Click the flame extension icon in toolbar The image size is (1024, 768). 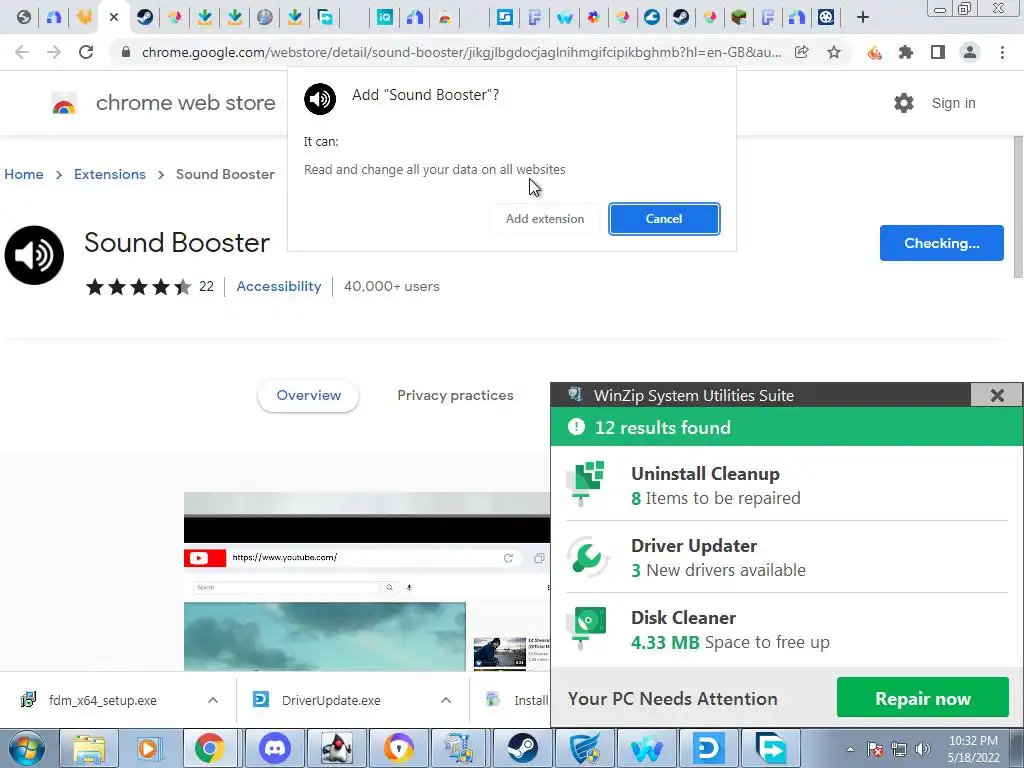(x=874, y=52)
